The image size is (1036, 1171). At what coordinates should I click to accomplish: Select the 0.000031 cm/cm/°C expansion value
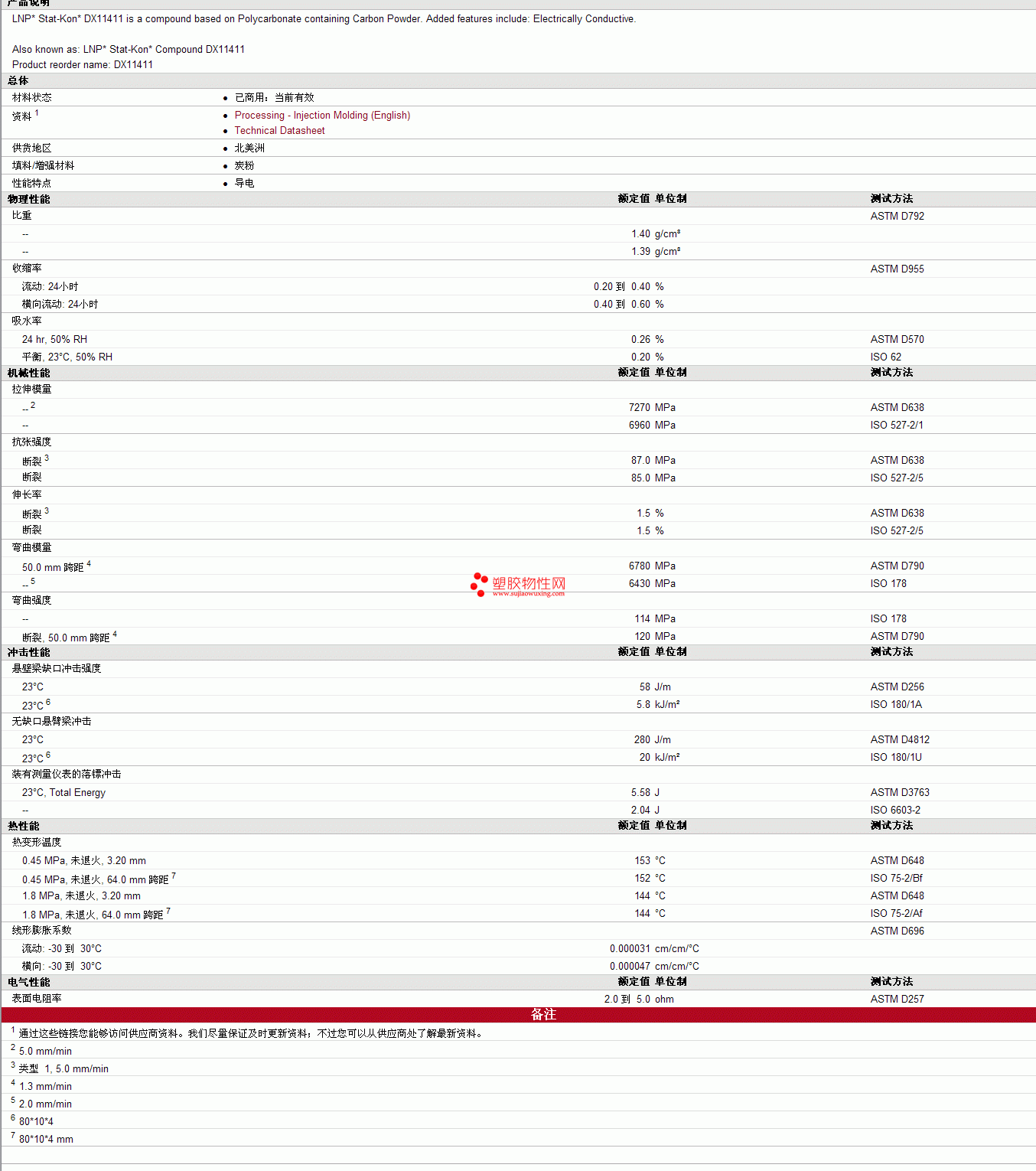pos(654,949)
